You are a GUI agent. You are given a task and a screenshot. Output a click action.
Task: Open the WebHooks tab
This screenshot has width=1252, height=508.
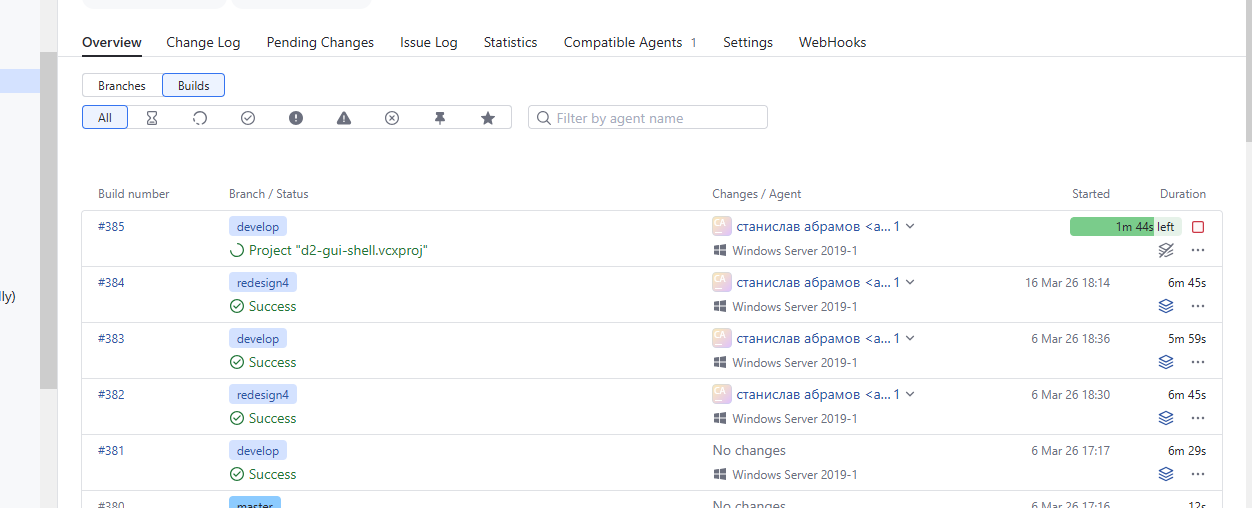(x=833, y=42)
